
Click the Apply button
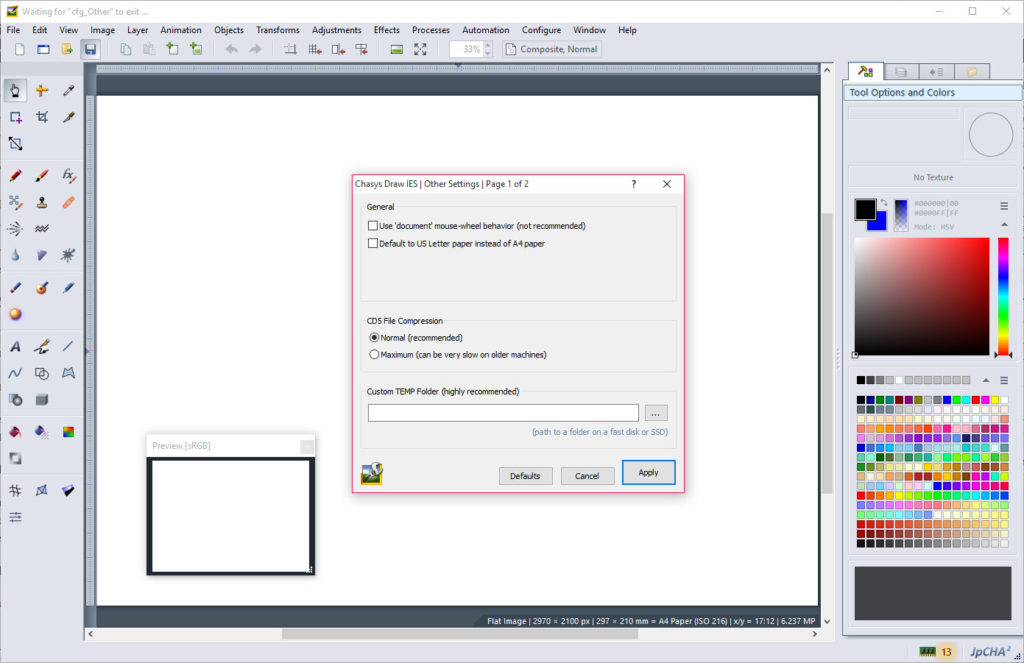pyautogui.click(x=648, y=472)
